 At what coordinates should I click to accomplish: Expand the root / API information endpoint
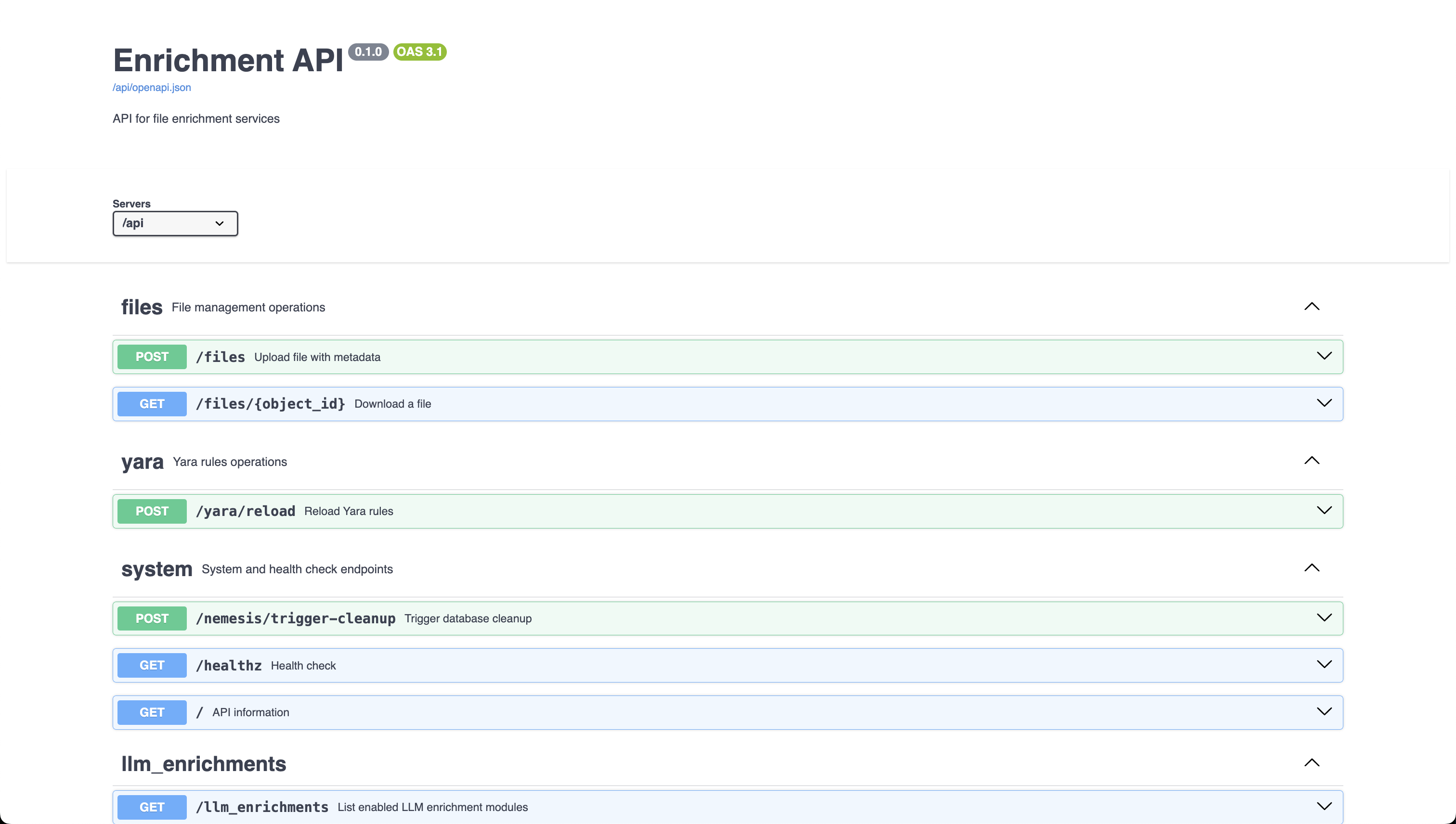(x=1325, y=712)
